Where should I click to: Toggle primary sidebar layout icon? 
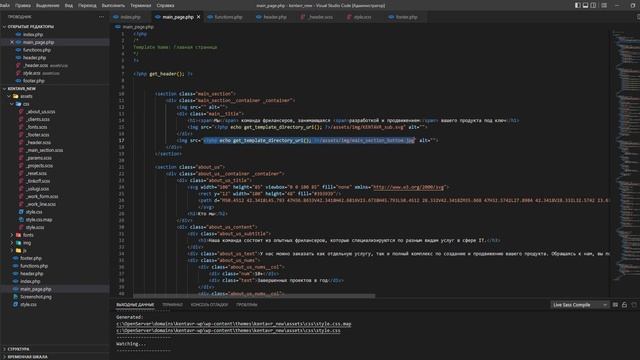pyautogui.click(x=578, y=5)
